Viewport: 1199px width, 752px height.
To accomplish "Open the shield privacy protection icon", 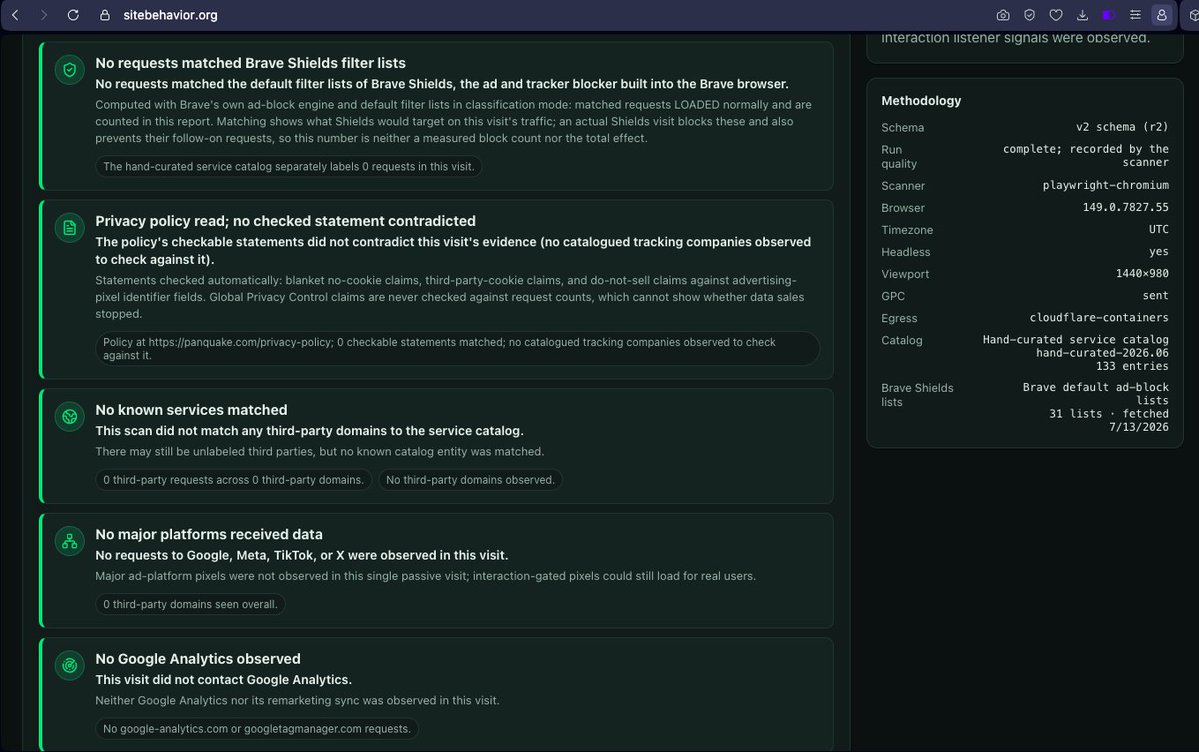I will pyautogui.click(x=1029, y=15).
